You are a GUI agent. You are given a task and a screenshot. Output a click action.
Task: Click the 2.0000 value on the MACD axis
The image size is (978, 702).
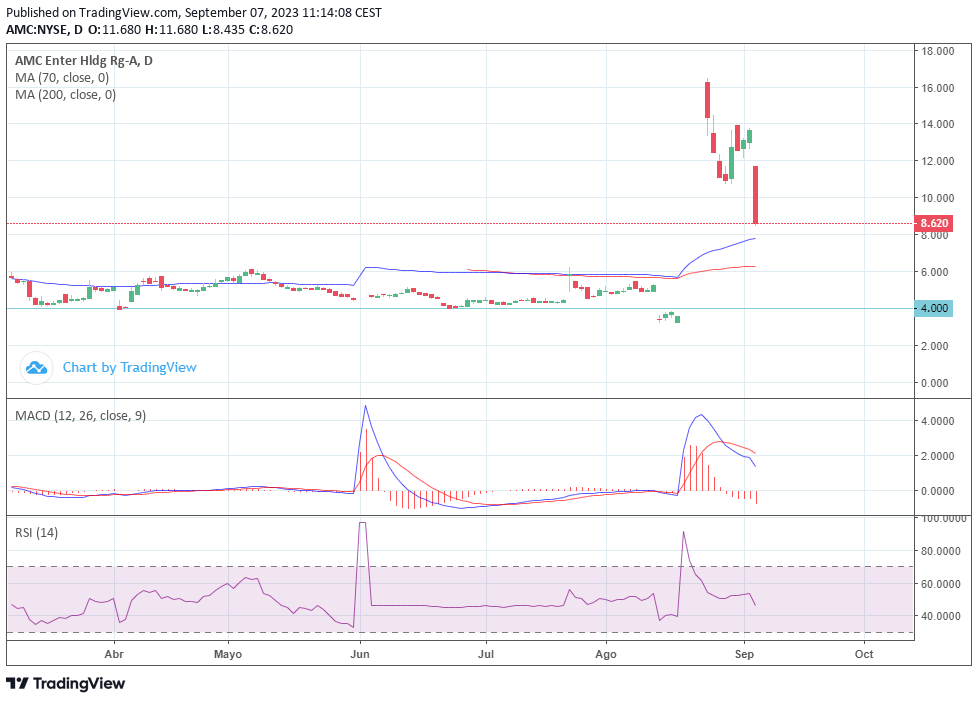(937, 456)
